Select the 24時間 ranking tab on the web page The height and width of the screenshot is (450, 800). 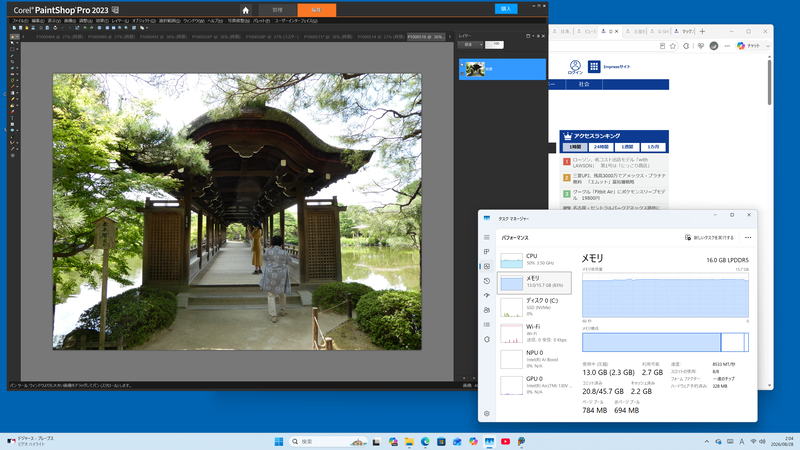tap(601, 147)
